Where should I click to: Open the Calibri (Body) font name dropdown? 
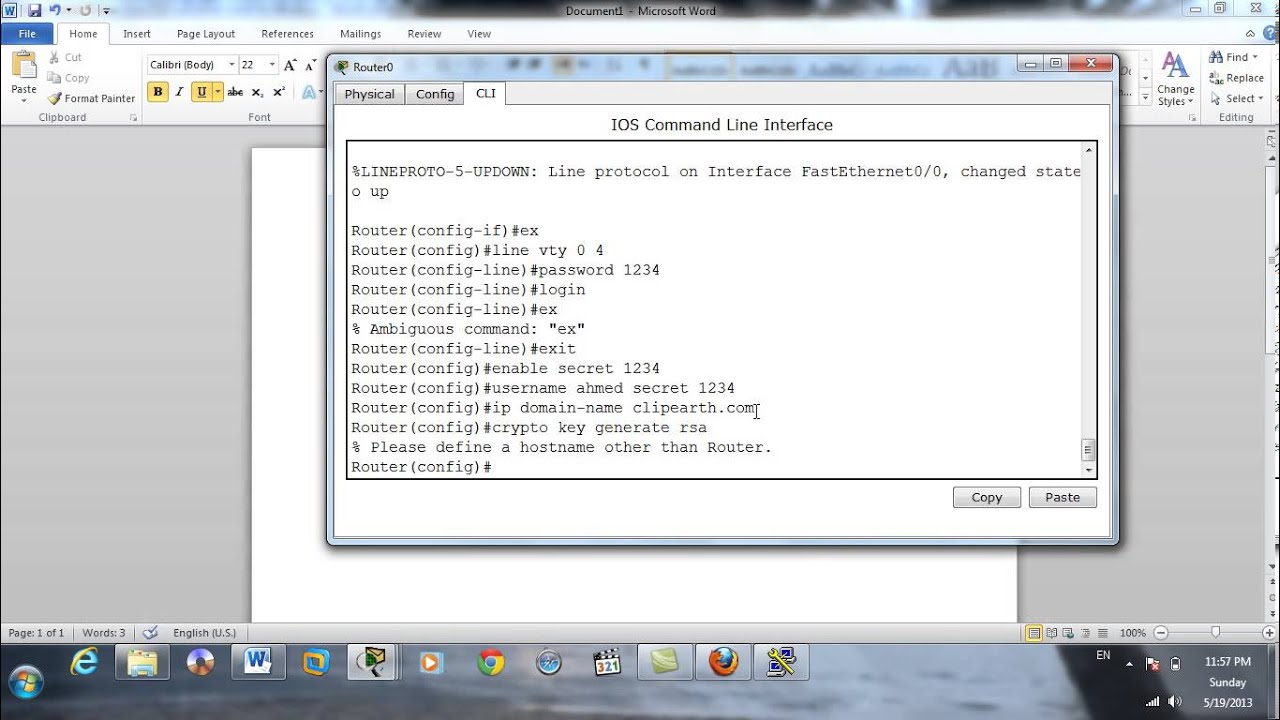click(232, 65)
